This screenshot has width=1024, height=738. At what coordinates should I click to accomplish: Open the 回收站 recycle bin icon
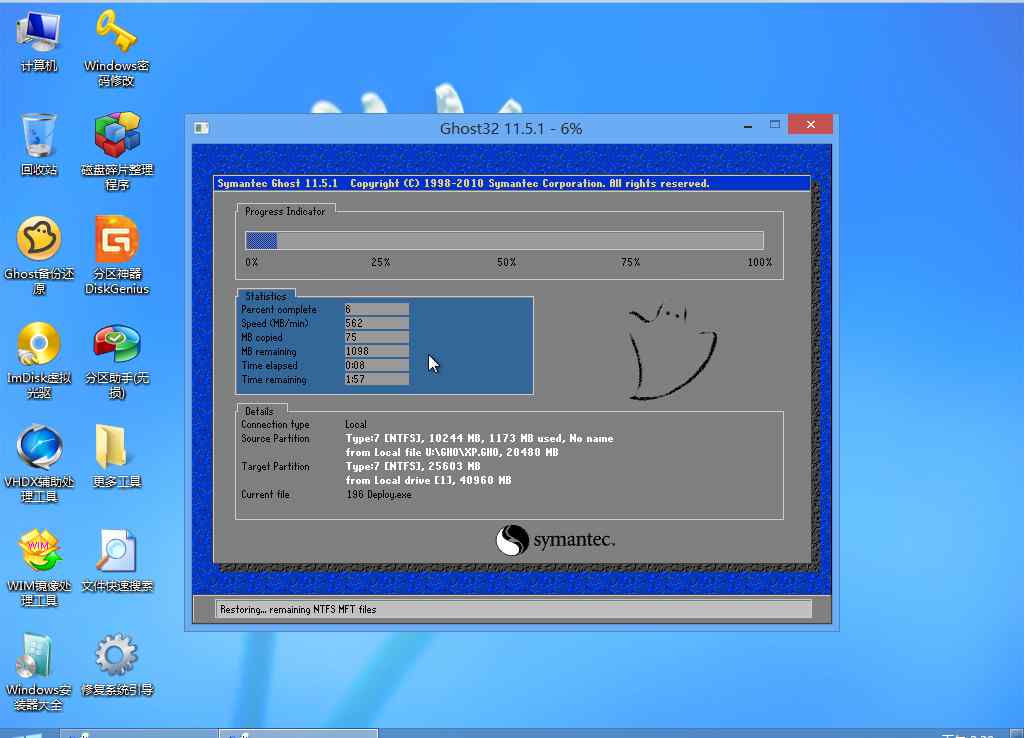pyautogui.click(x=39, y=144)
